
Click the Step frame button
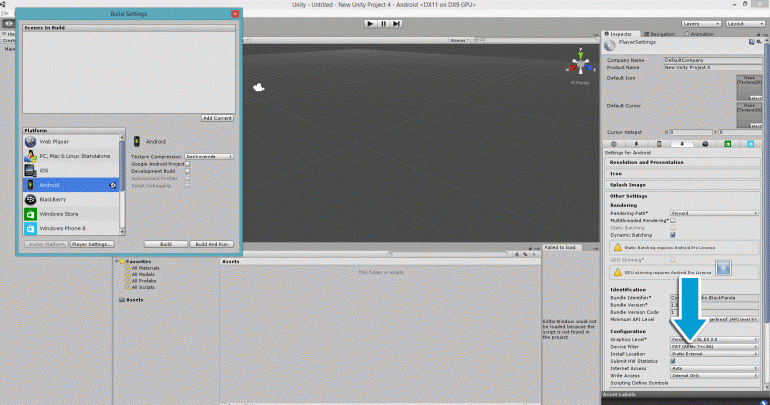(x=396, y=22)
